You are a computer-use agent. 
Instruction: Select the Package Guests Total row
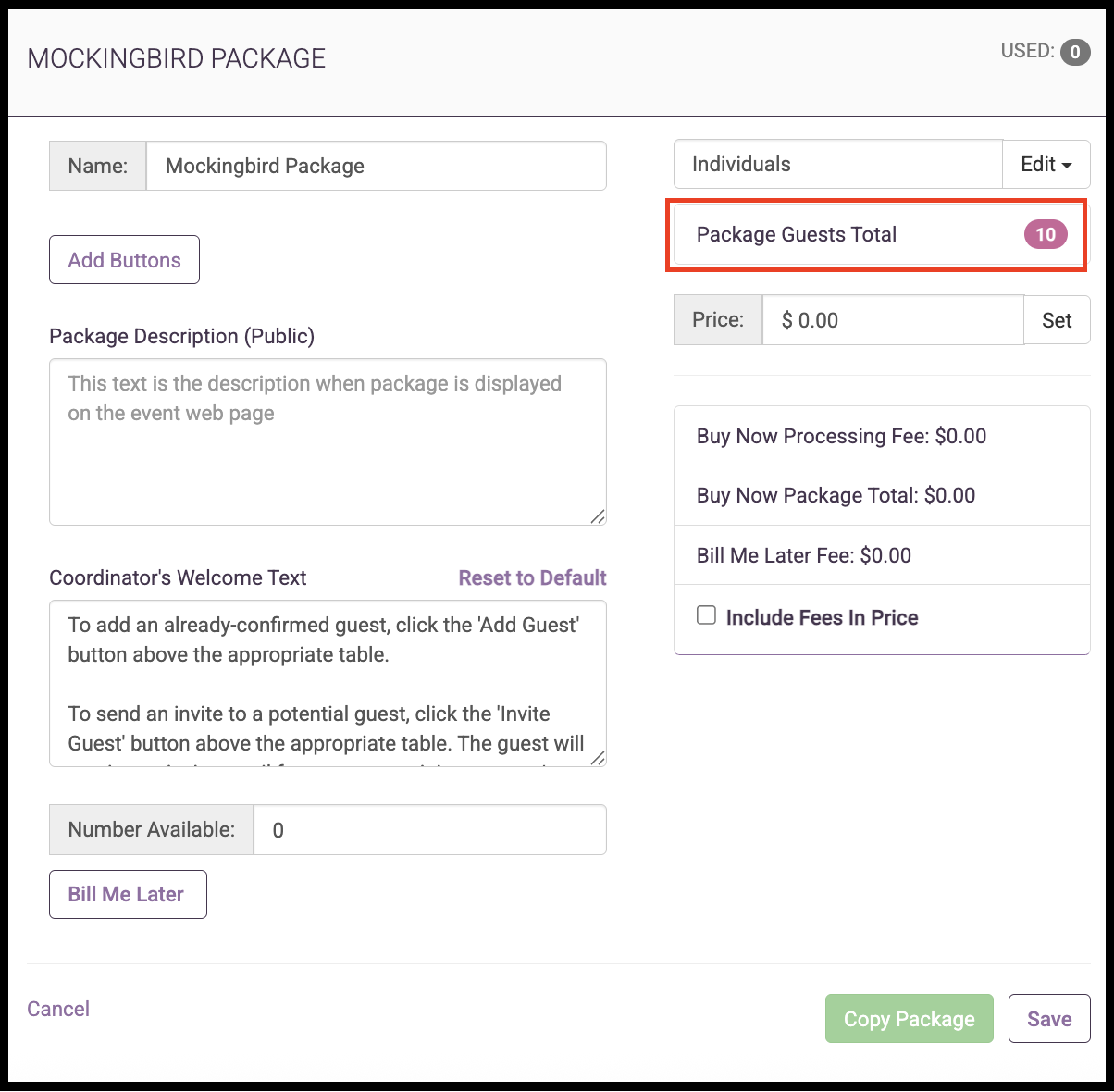tap(876, 235)
